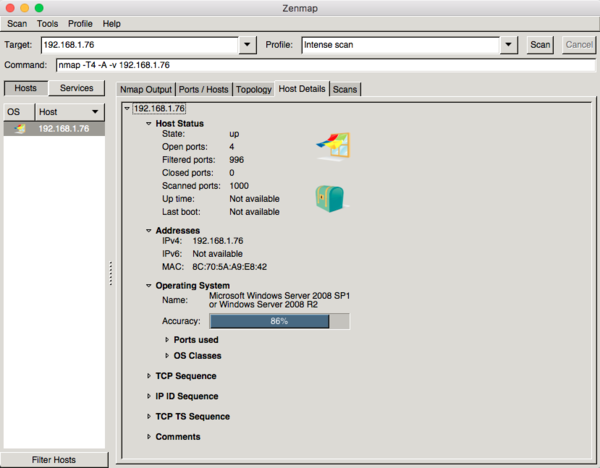This screenshot has height=468, width=600.
Task: Toggle the Hosts view button
Action: 26,88
